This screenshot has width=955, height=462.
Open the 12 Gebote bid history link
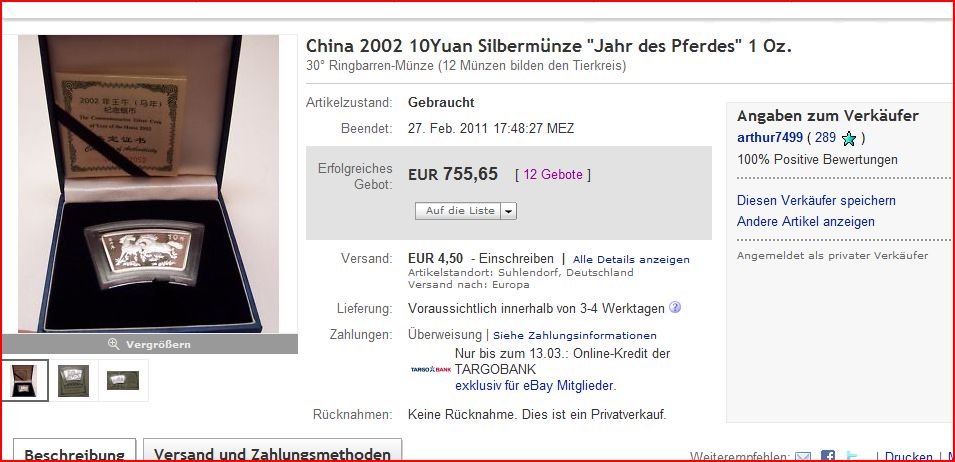click(x=553, y=175)
